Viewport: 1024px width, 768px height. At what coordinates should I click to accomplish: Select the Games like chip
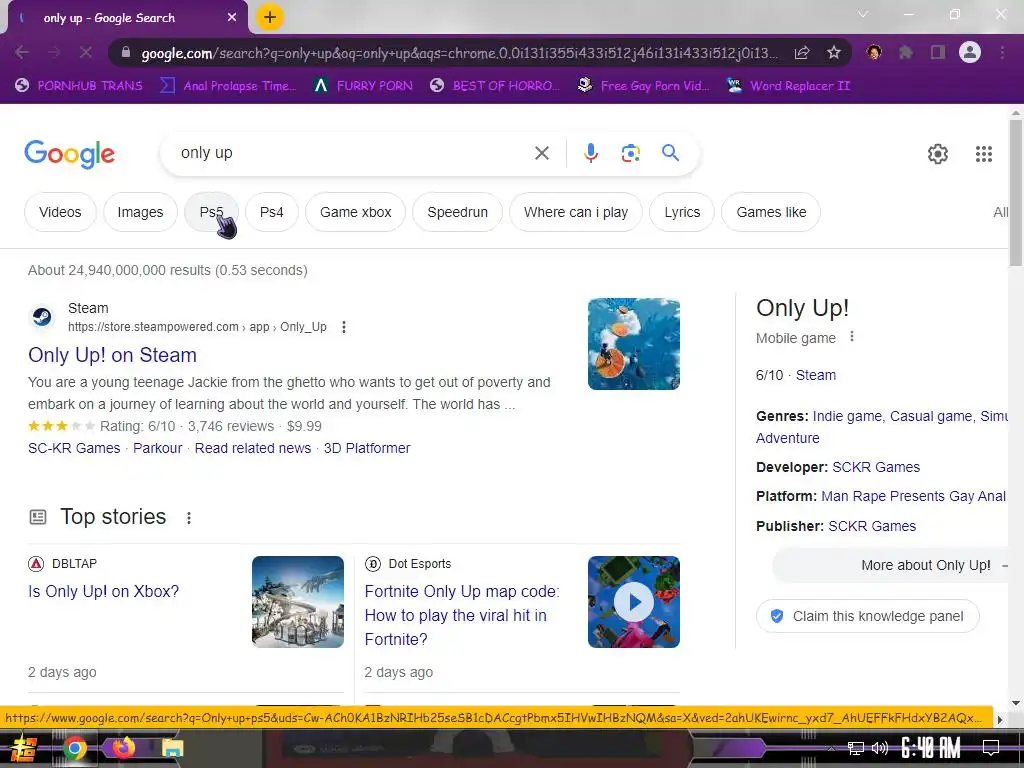point(771,212)
